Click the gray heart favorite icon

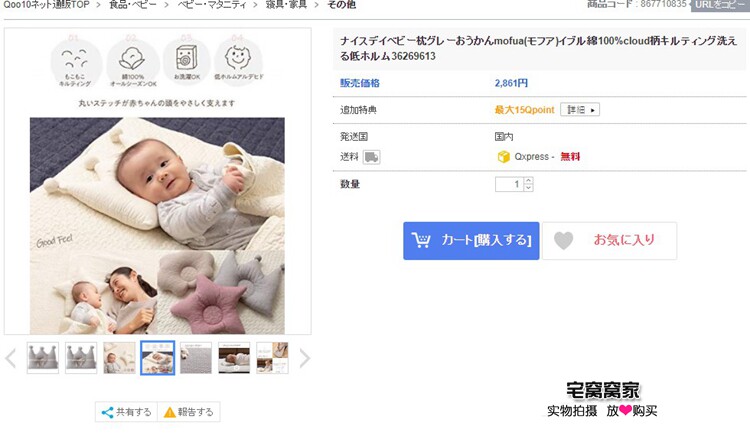coord(563,241)
